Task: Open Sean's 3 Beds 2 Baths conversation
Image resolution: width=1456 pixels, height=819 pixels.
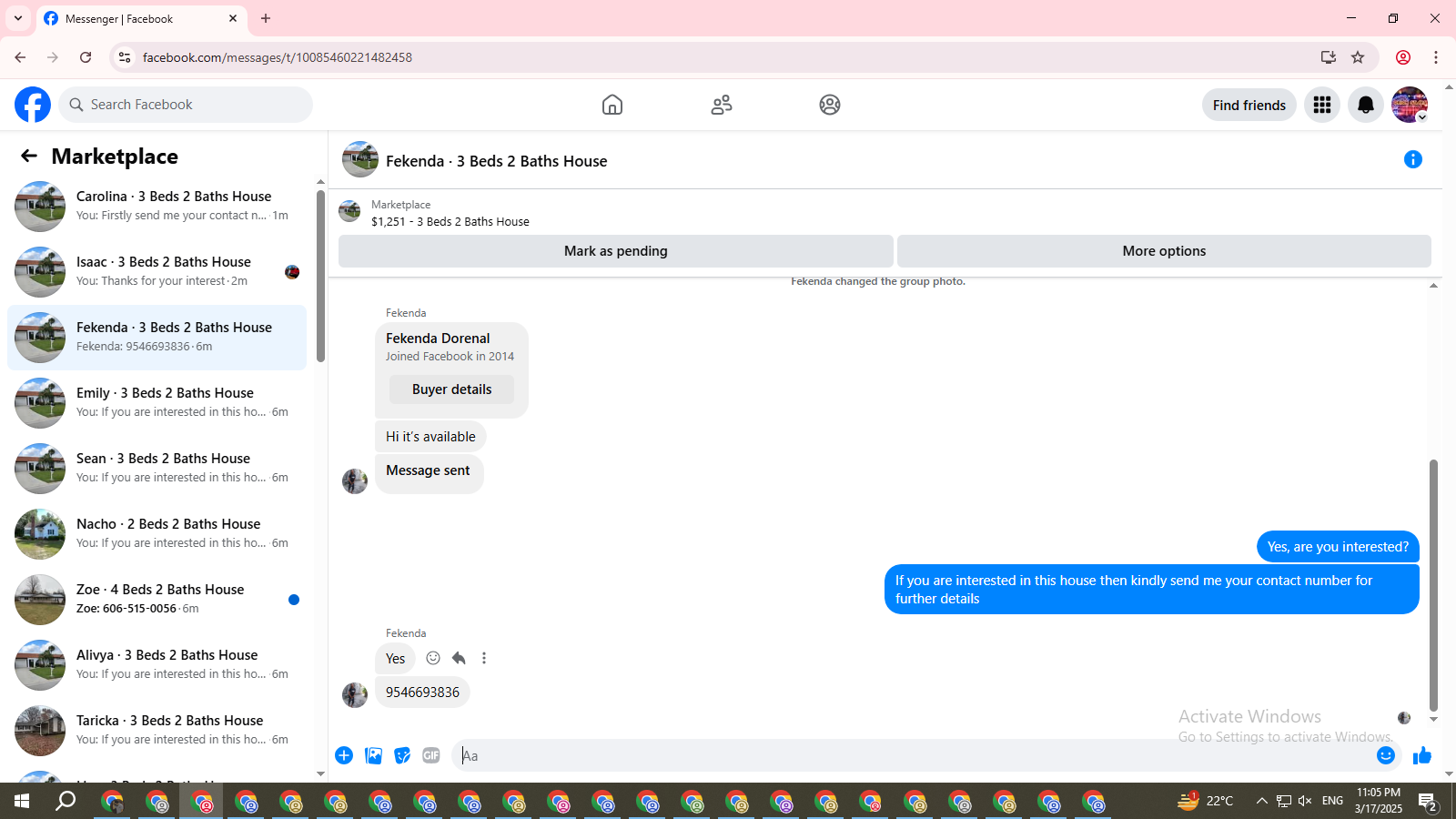Action: [x=157, y=469]
